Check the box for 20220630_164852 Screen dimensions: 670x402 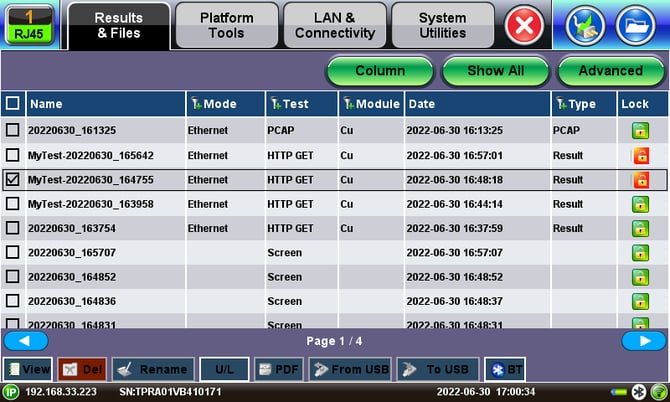12,277
